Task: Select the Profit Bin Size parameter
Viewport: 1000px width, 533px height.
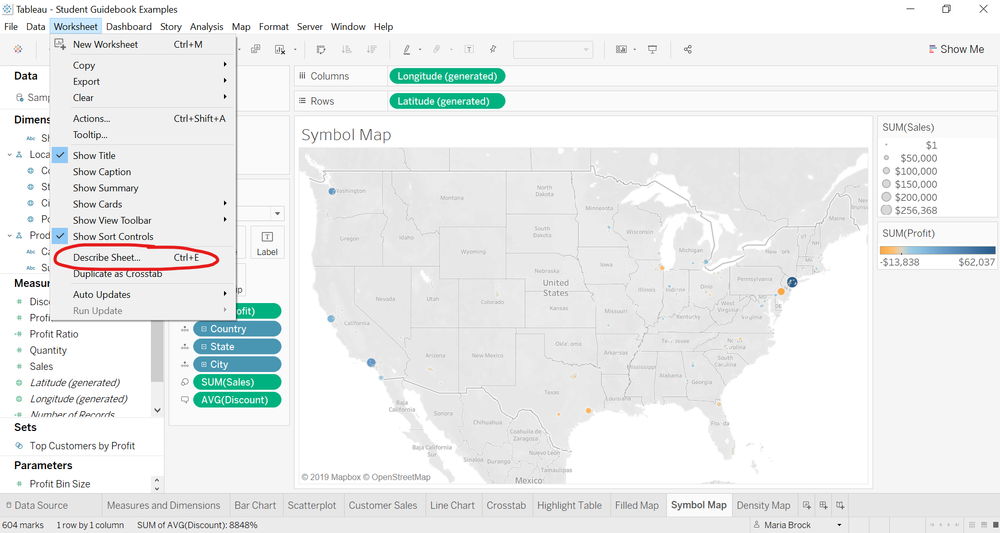Action: tap(60, 484)
